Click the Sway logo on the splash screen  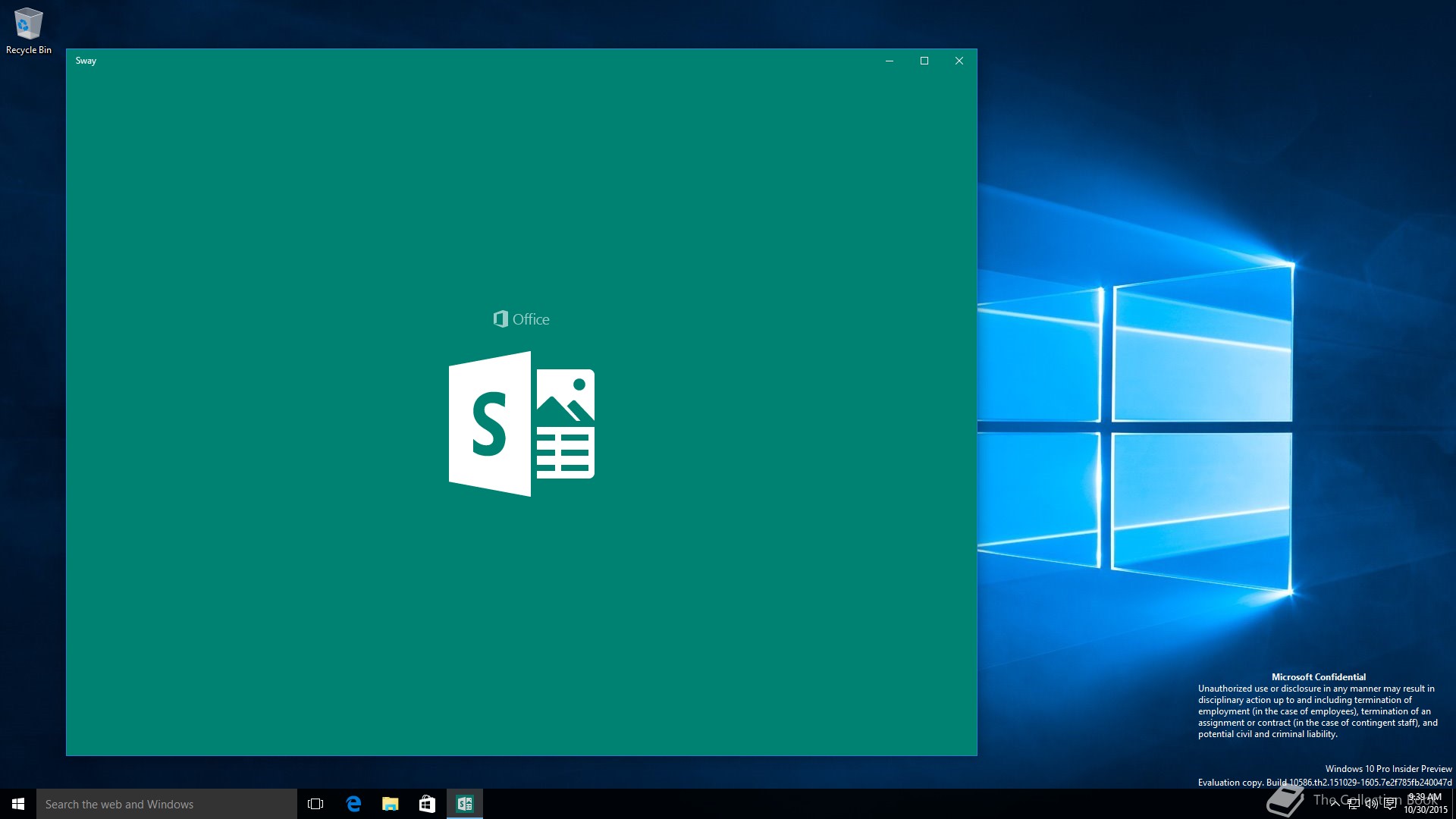pos(522,423)
